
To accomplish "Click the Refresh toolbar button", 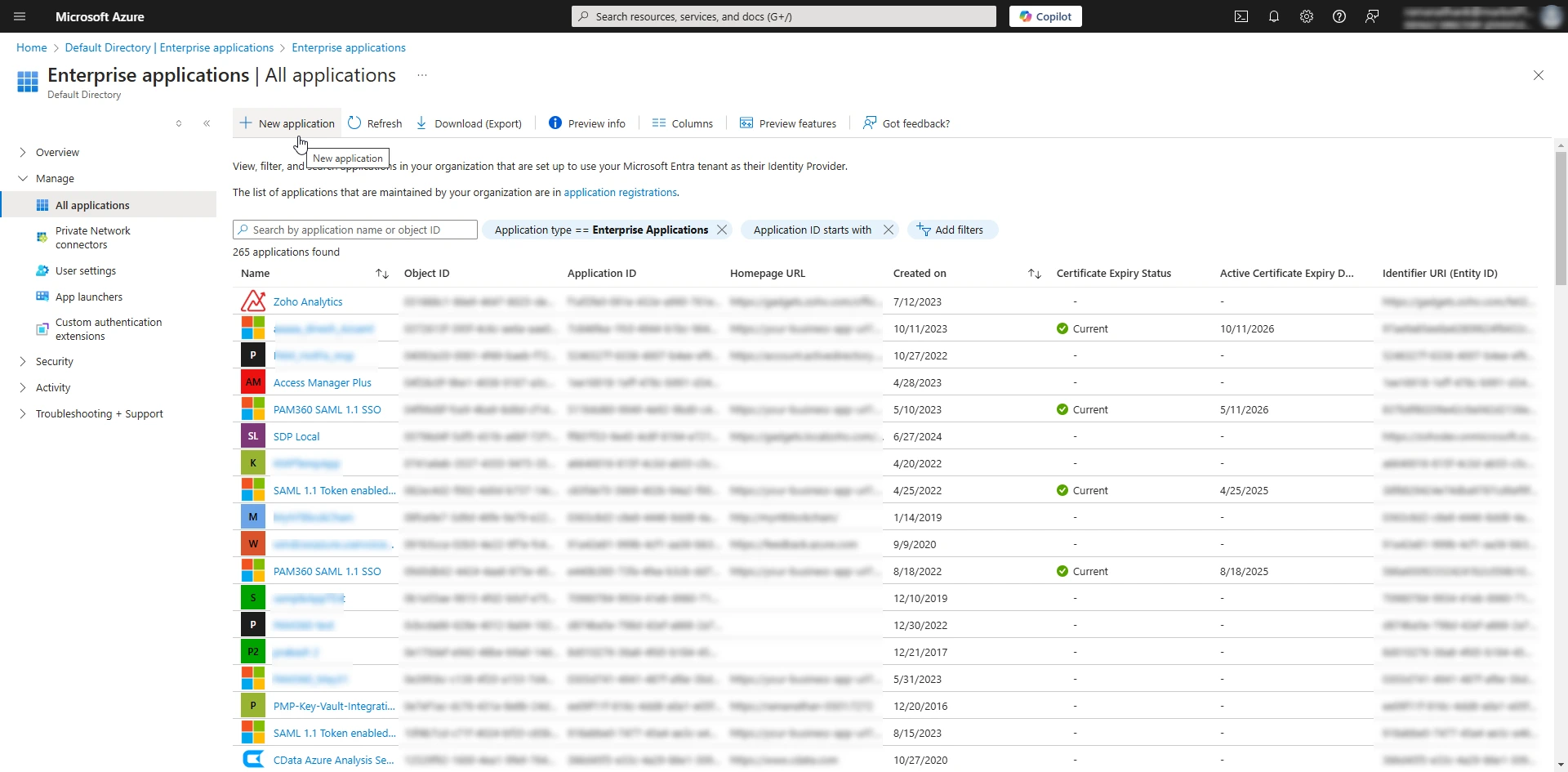I will [375, 123].
